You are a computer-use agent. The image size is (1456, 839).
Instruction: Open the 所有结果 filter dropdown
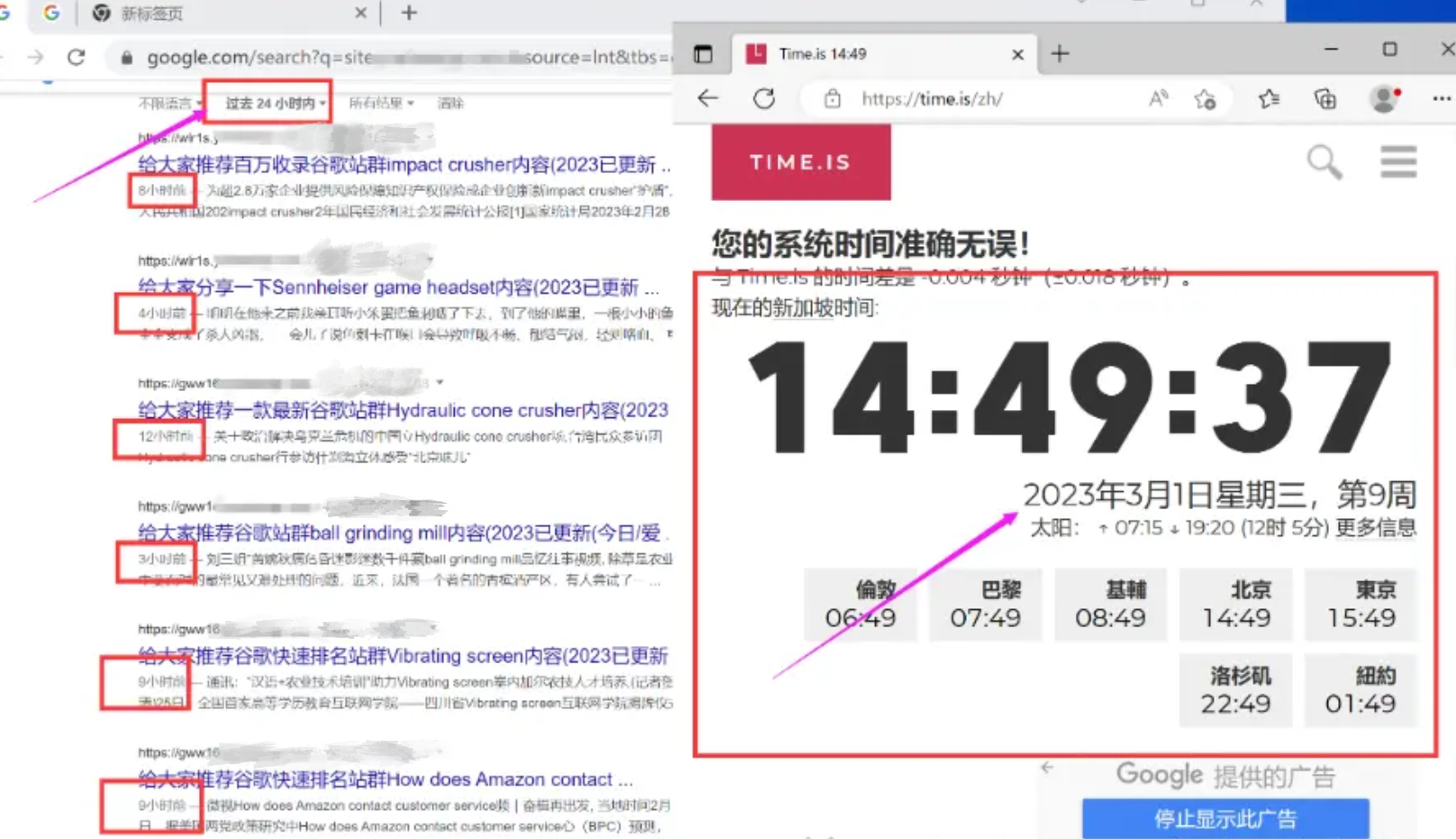(x=381, y=104)
